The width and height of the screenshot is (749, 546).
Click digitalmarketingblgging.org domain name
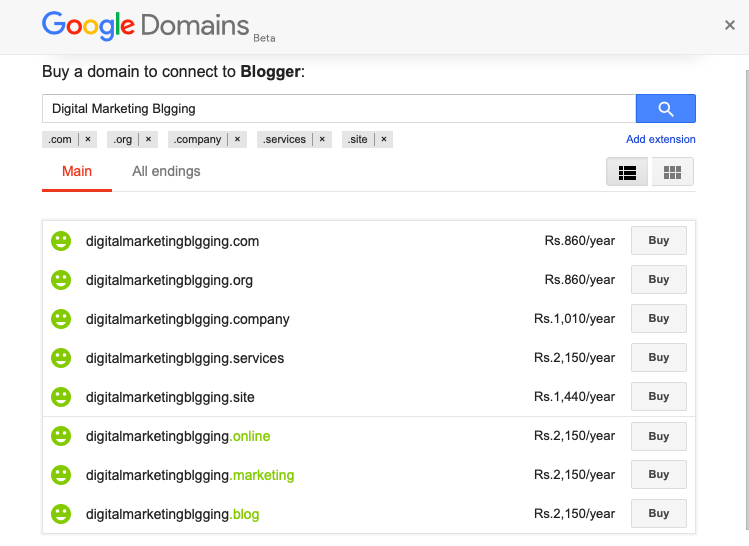tap(169, 280)
